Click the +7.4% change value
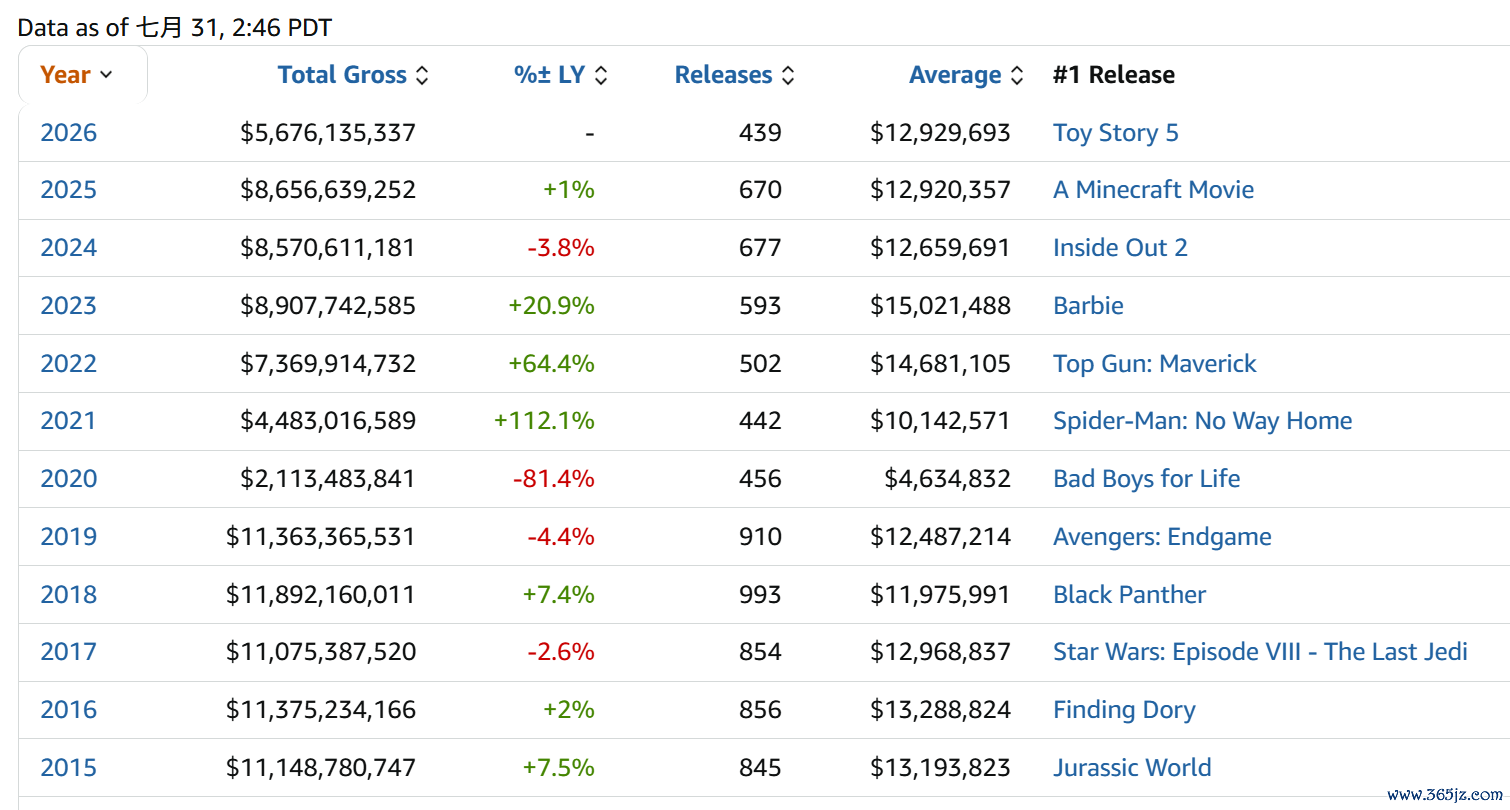Viewport: 1510px width, 810px height. point(559,595)
